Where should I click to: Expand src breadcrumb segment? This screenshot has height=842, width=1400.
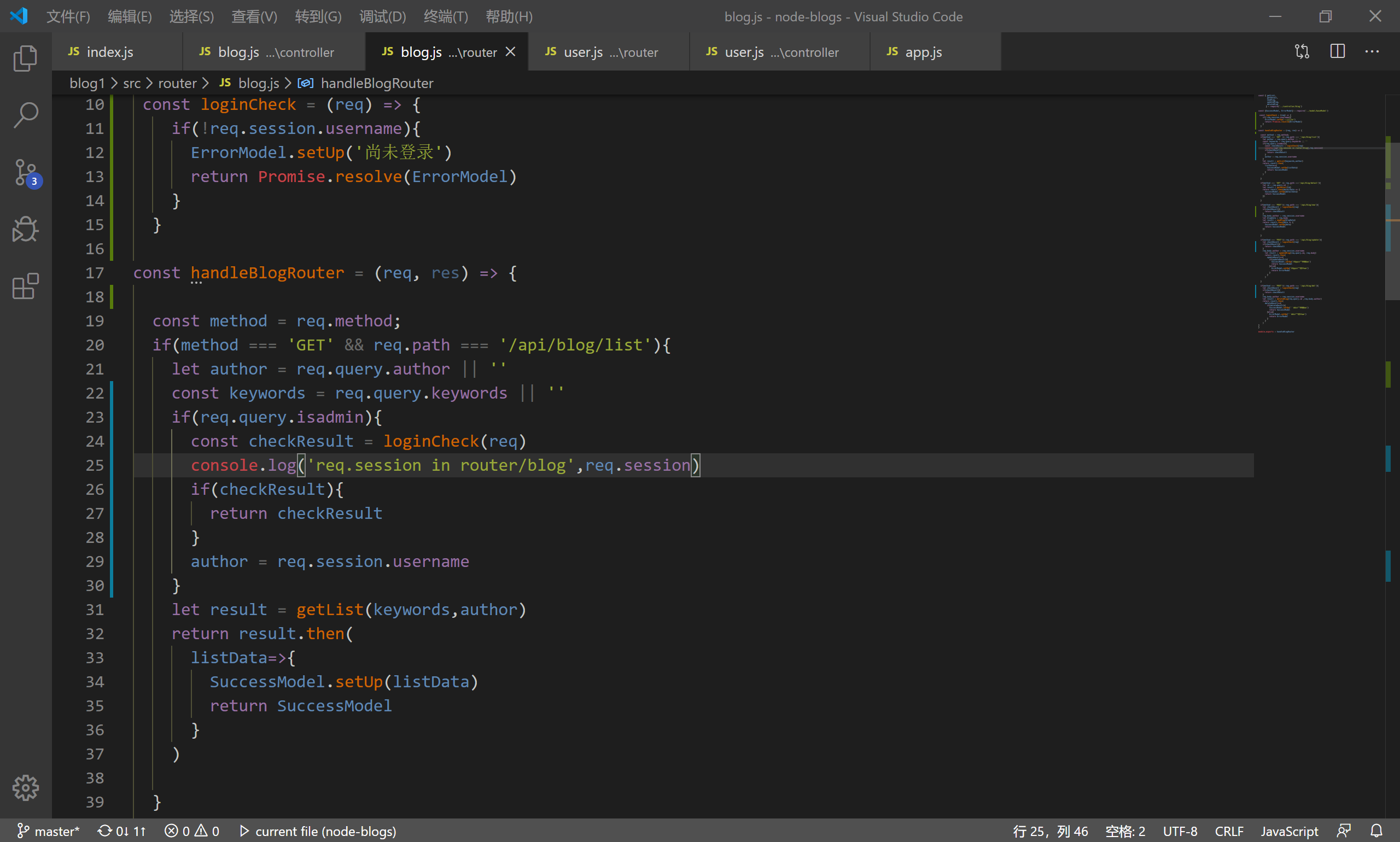coord(132,84)
